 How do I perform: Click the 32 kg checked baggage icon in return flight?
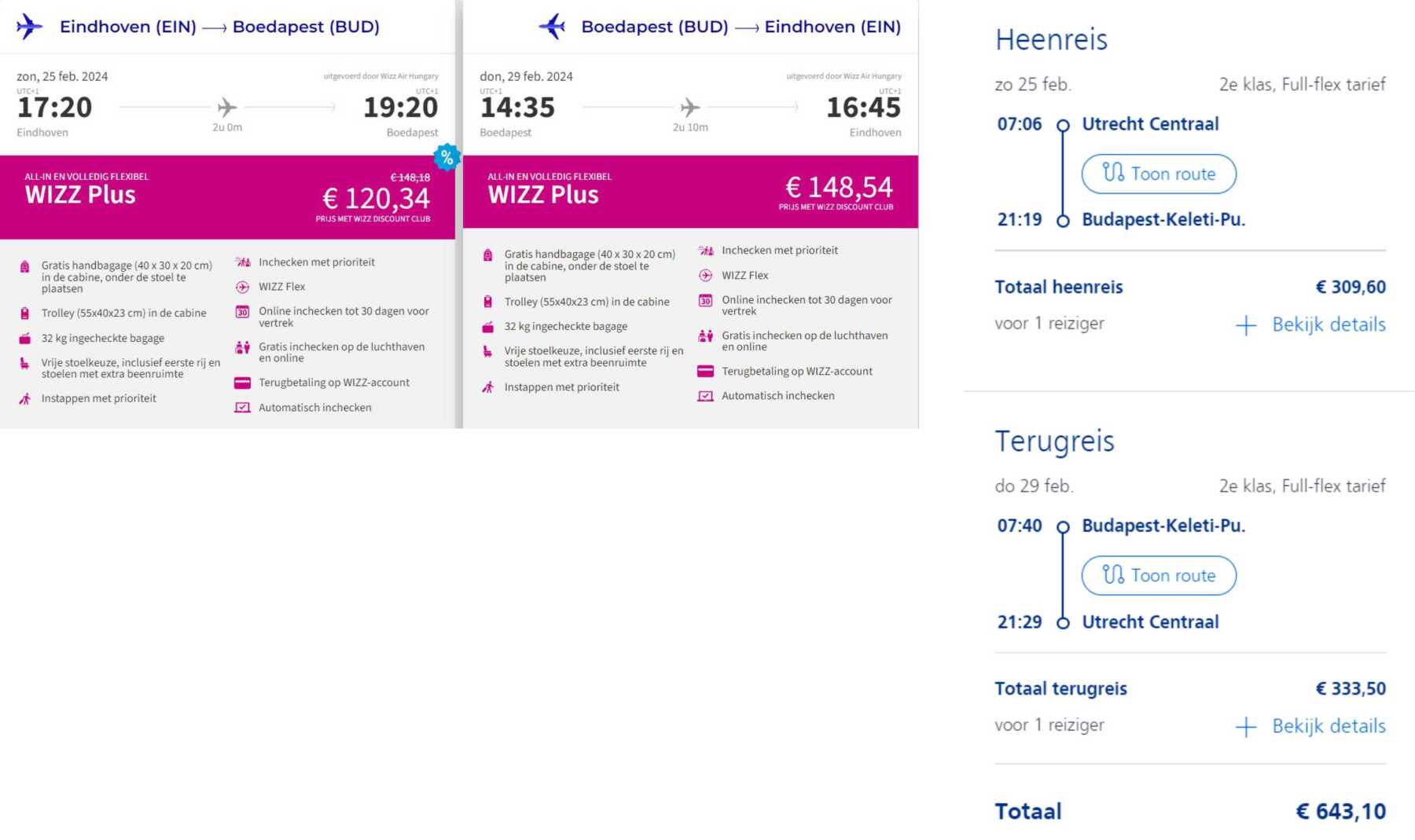(x=488, y=326)
